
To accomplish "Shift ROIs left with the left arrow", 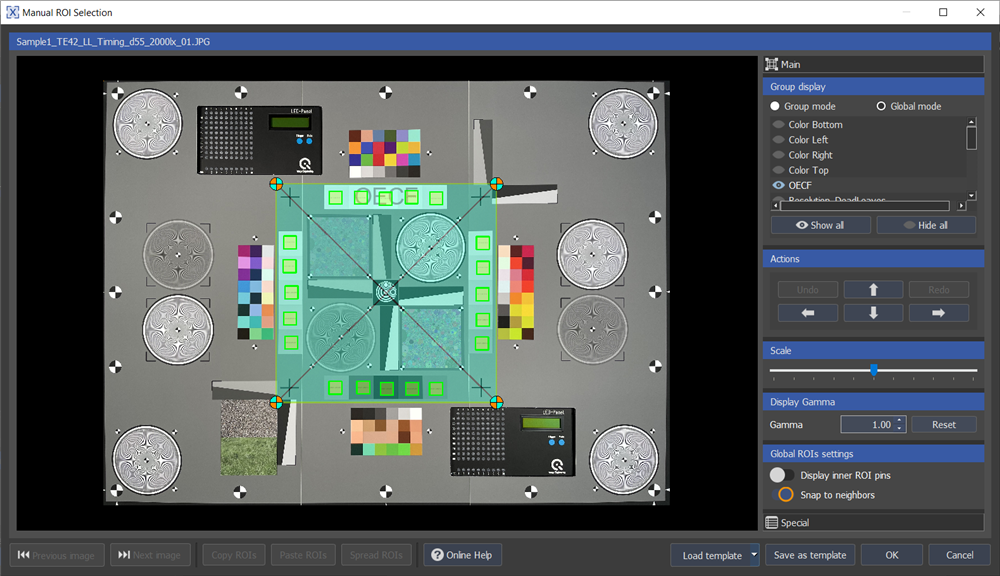I will pyautogui.click(x=807, y=313).
